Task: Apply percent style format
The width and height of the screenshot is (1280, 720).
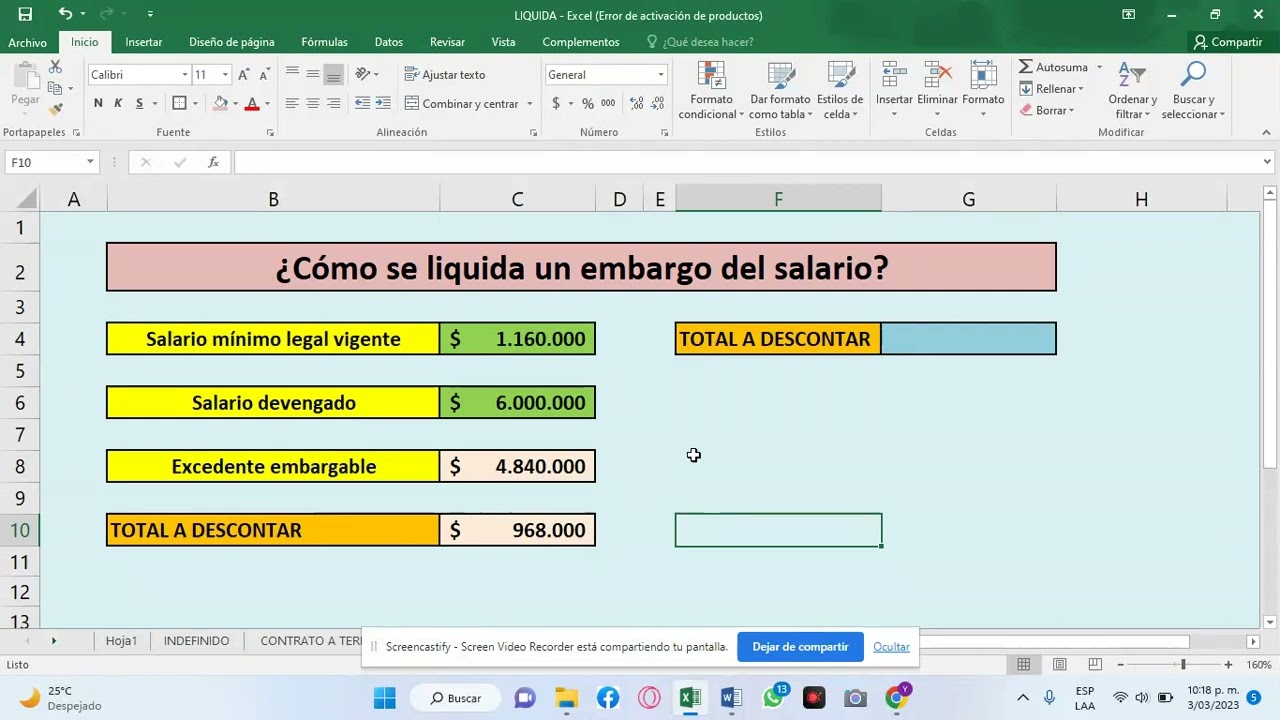Action: tap(587, 103)
